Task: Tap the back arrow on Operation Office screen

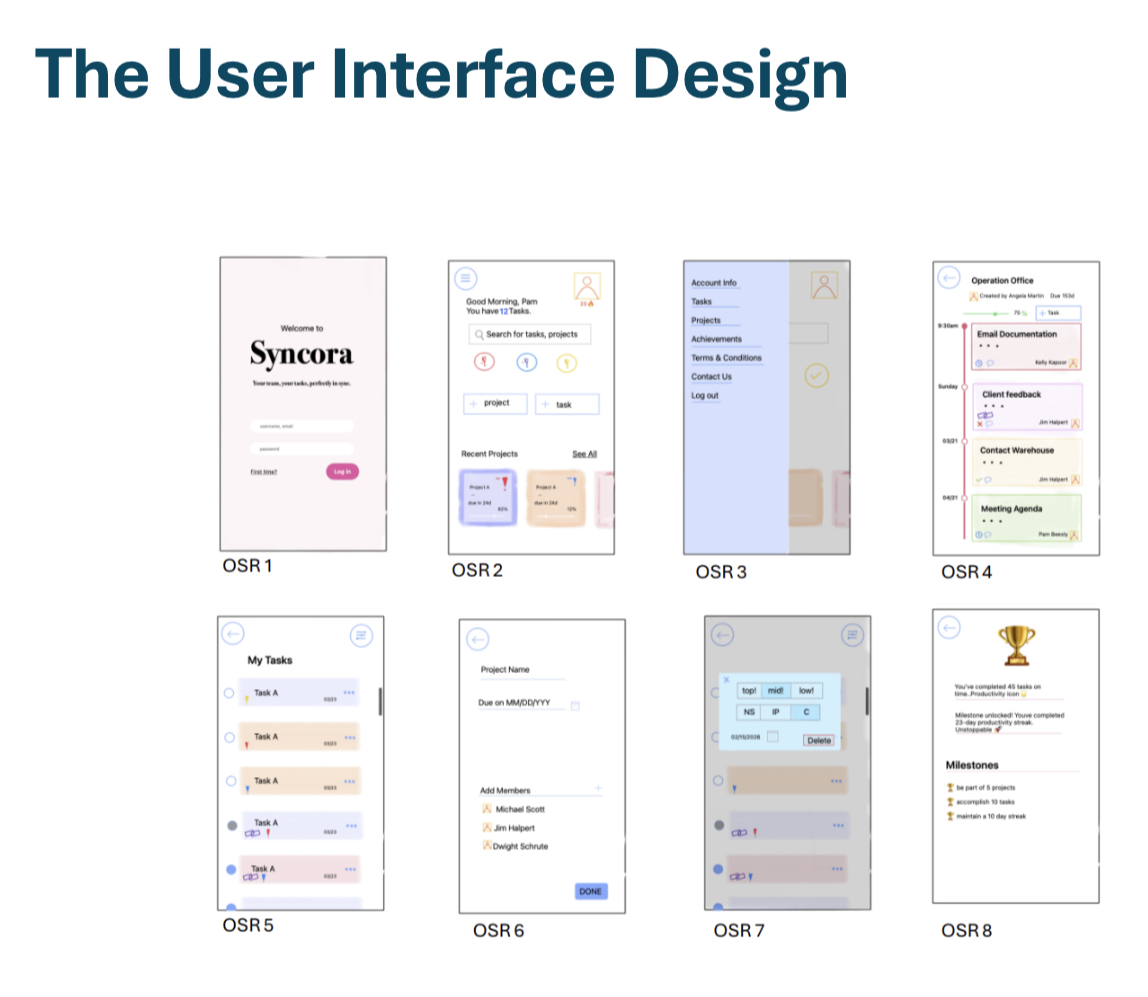Action: point(949,277)
